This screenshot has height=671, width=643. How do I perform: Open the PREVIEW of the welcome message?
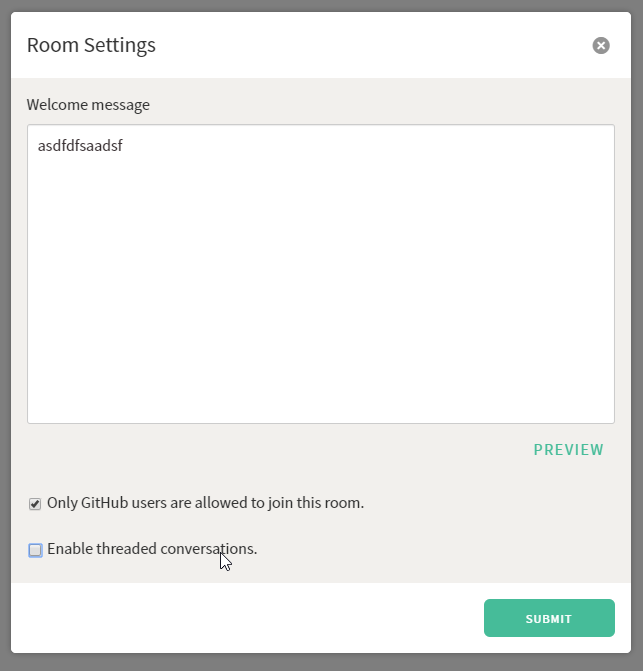pos(568,450)
